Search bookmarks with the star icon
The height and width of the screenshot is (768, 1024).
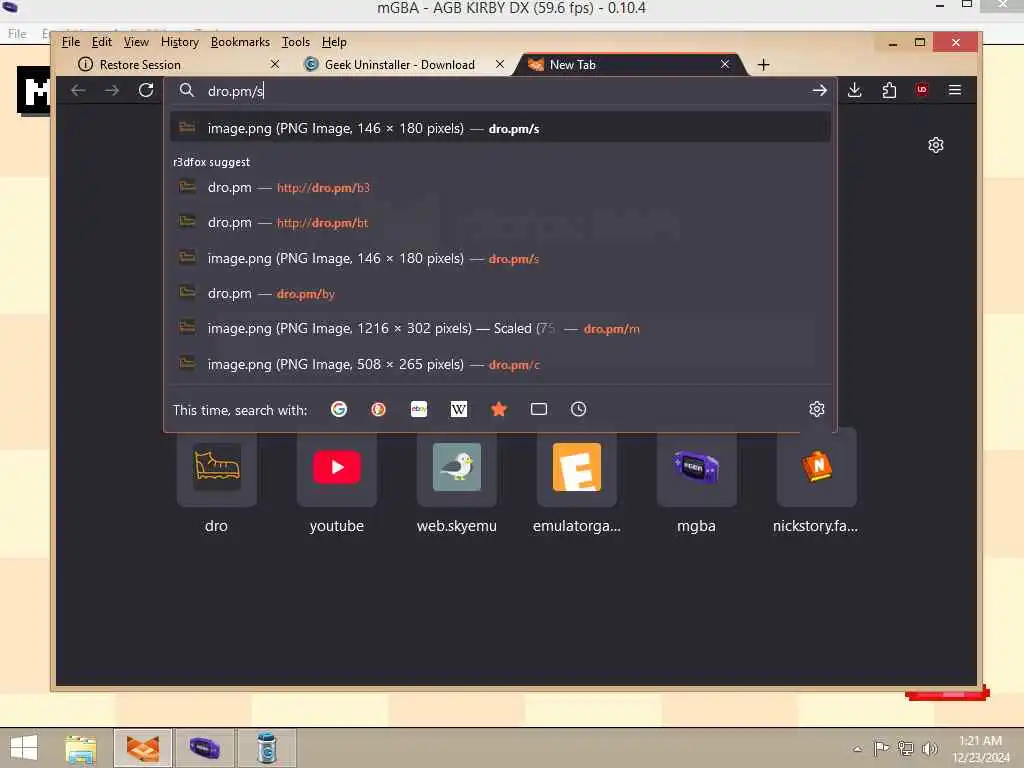coord(499,409)
